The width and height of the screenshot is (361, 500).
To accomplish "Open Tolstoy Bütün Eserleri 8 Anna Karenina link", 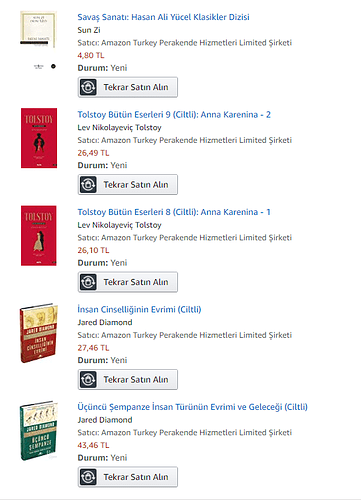I will 174,212.
